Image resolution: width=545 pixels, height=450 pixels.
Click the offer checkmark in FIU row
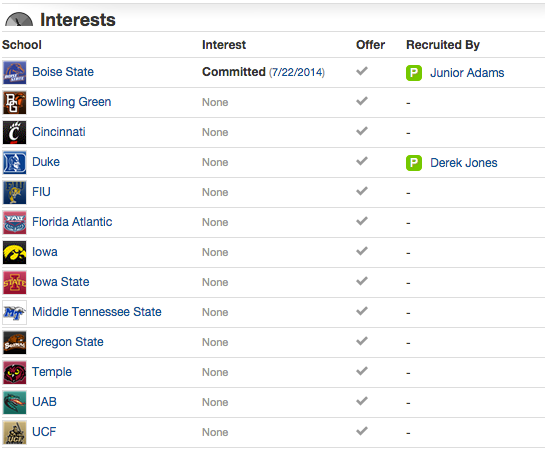click(362, 191)
